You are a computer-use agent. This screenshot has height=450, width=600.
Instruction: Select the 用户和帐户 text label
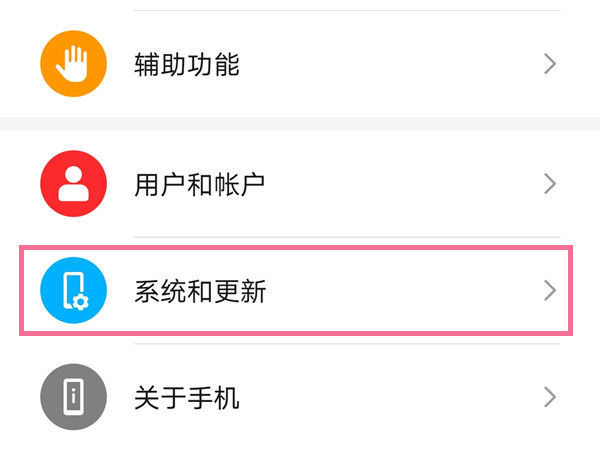(200, 184)
